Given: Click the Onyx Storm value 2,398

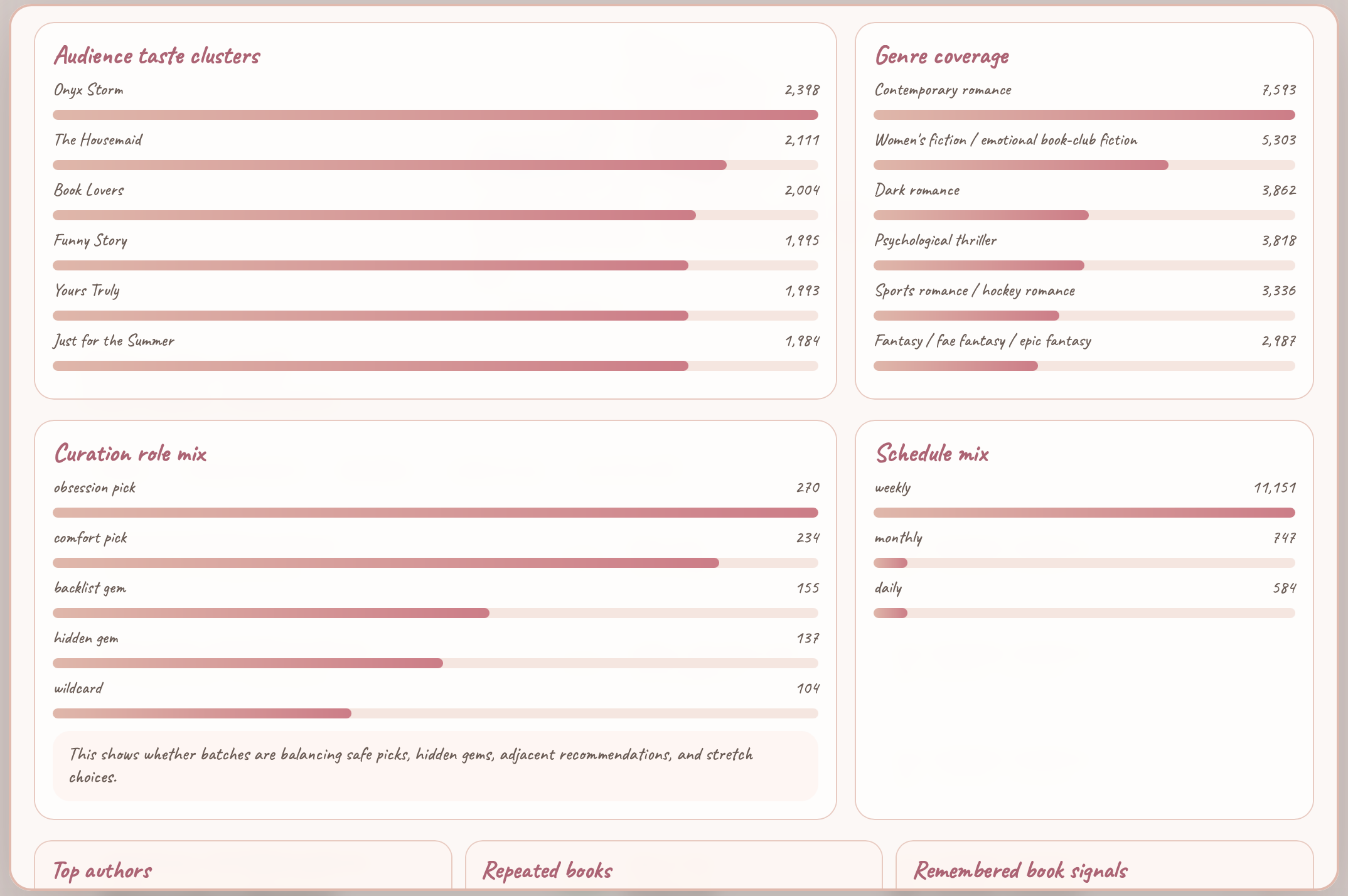Looking at the screenshot, I should click(802, 90).
